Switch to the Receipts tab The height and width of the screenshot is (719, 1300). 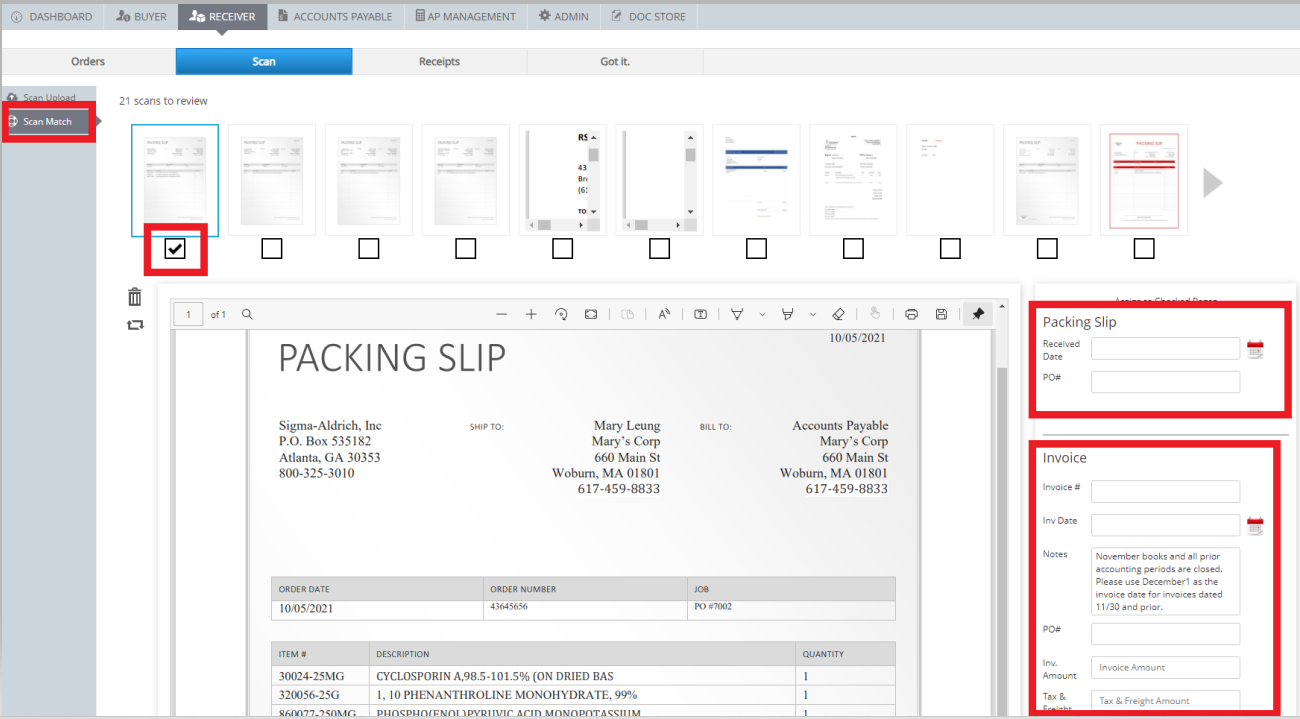pos(439,62)
